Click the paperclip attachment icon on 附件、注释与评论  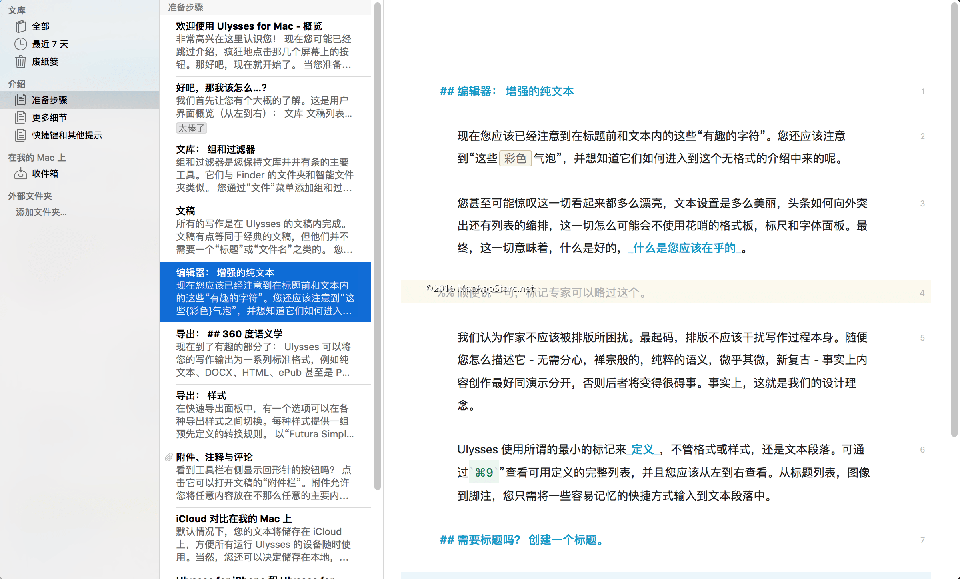click(x=166, y=457)
